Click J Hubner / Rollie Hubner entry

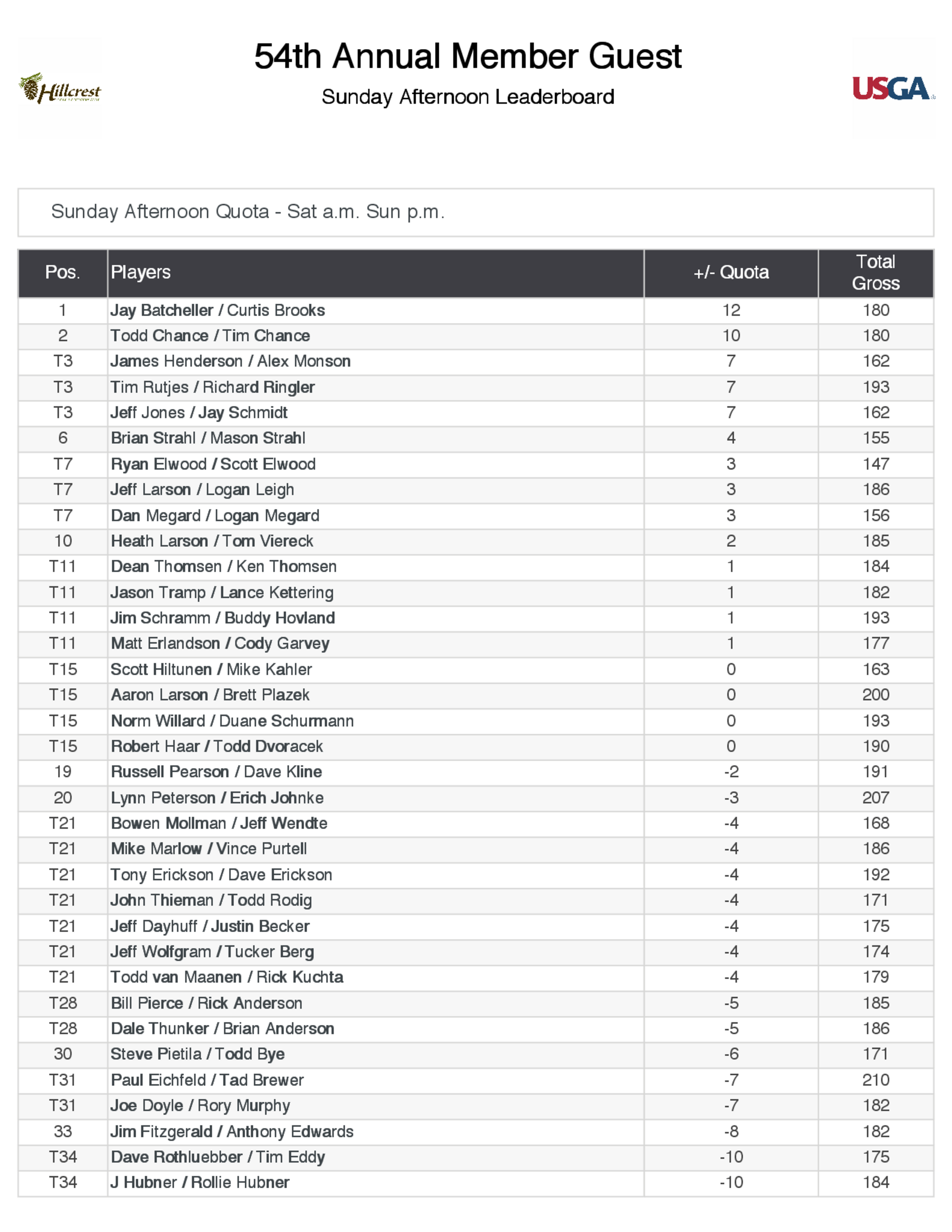[x=199, y=1182]
